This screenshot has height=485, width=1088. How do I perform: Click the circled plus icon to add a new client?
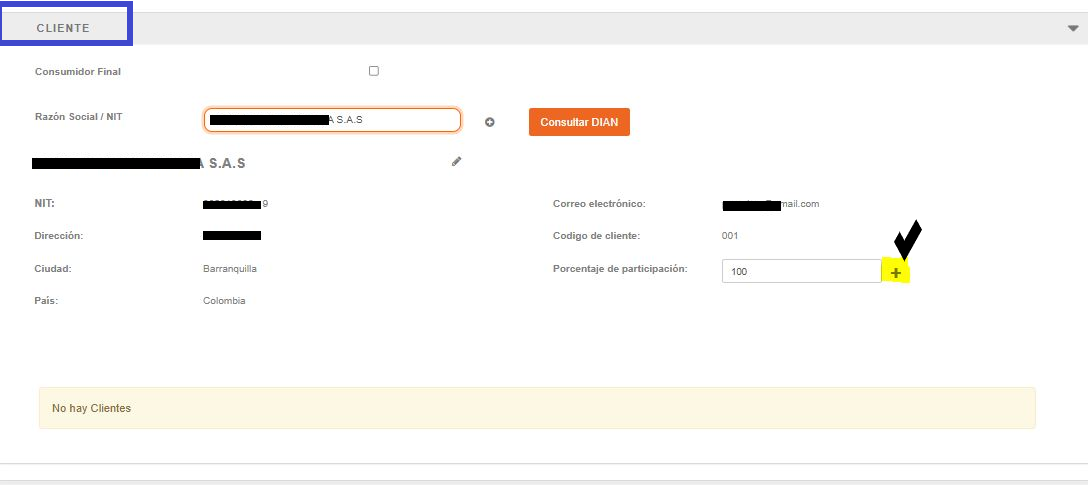[x=490, y=122]
